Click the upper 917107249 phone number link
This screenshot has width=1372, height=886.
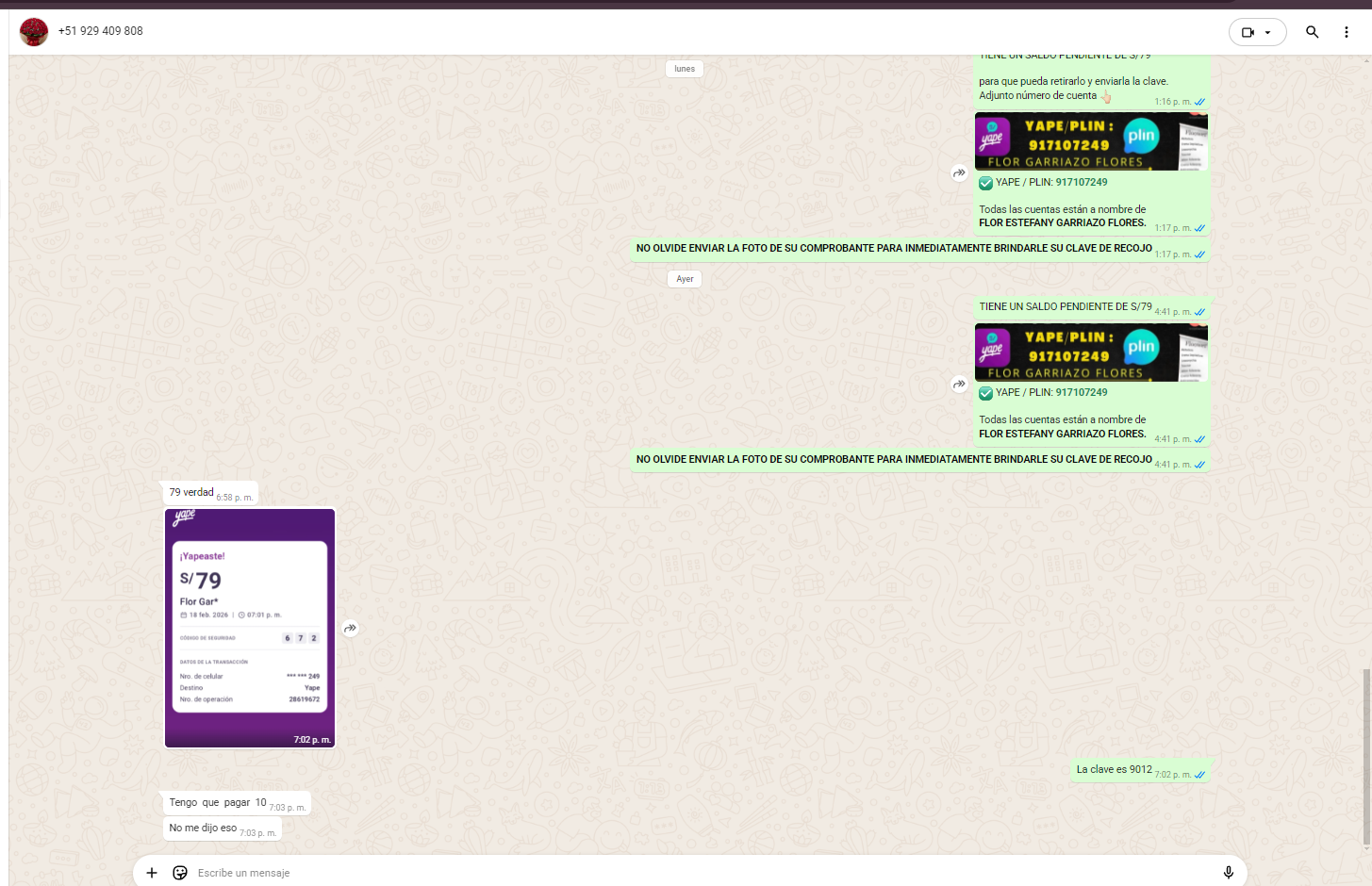tap(1082, 183)
